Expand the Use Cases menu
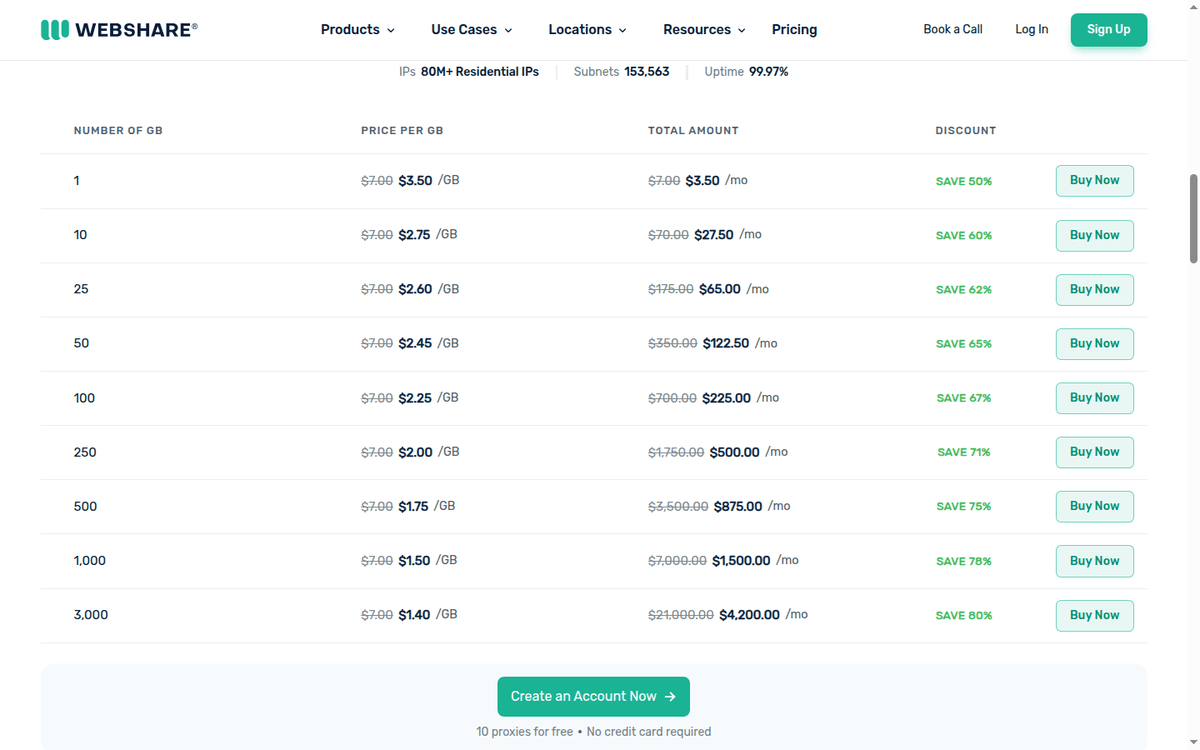Screen dimensions: 1200x750 (x=471, y=30)
